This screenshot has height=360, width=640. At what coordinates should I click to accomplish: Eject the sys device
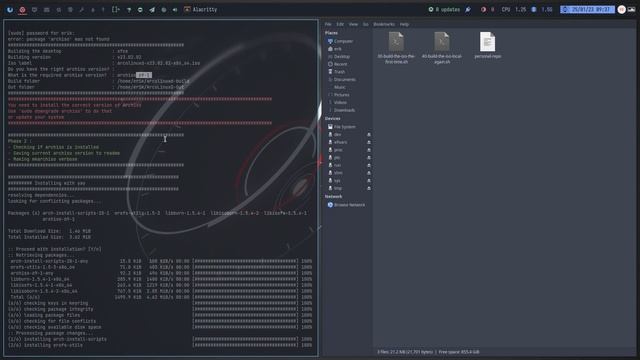click(369, 180)
